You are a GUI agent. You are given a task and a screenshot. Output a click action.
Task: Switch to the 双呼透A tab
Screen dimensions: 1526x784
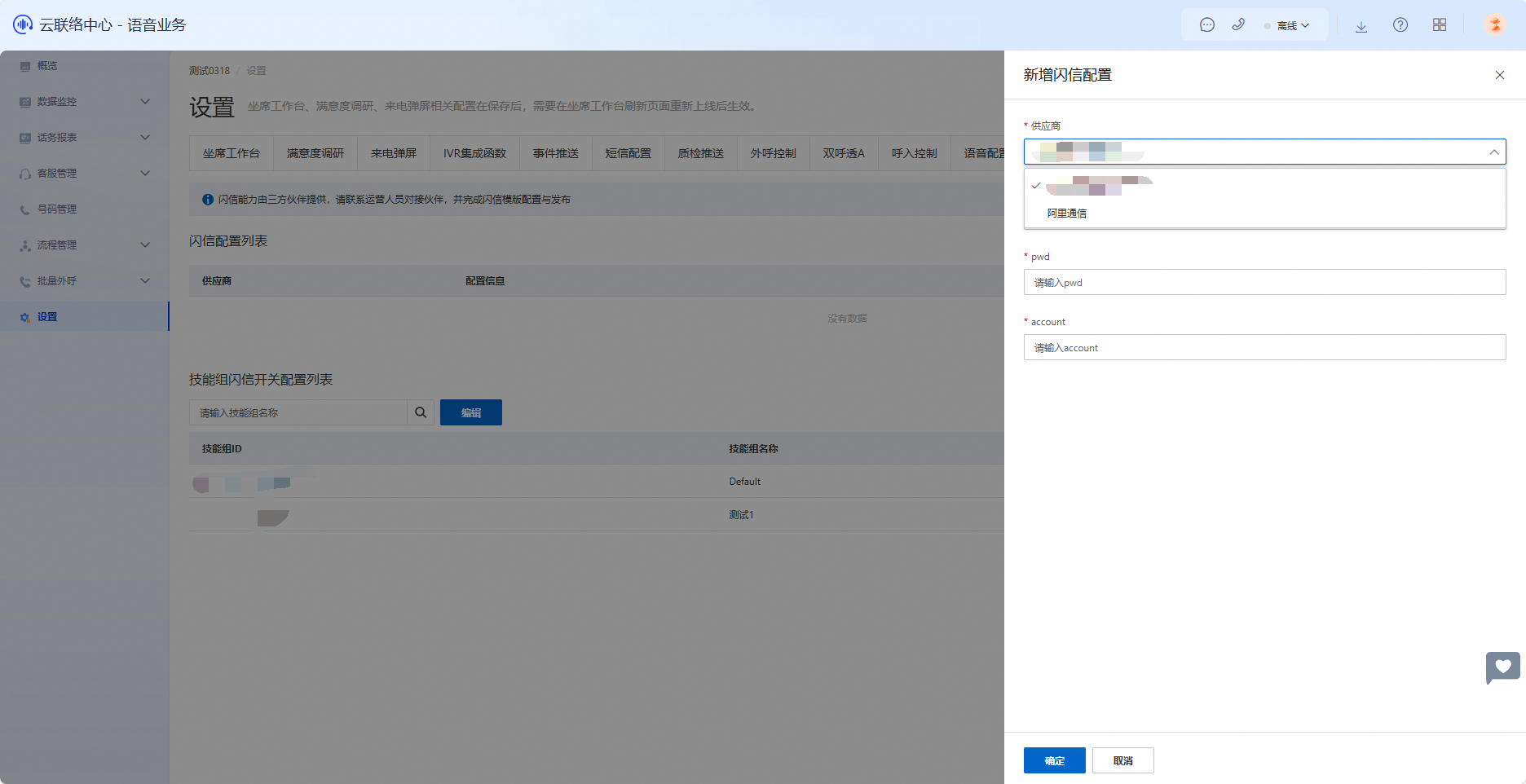point(844,153)
